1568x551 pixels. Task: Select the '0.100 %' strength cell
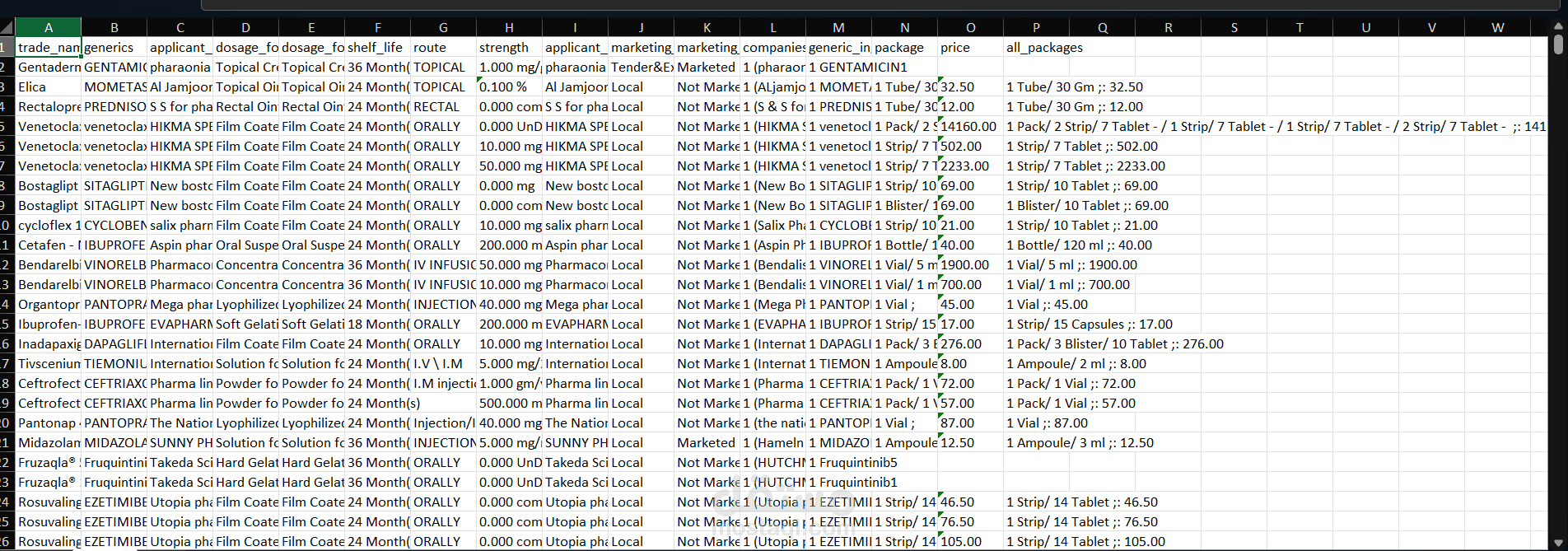point(510,86)
